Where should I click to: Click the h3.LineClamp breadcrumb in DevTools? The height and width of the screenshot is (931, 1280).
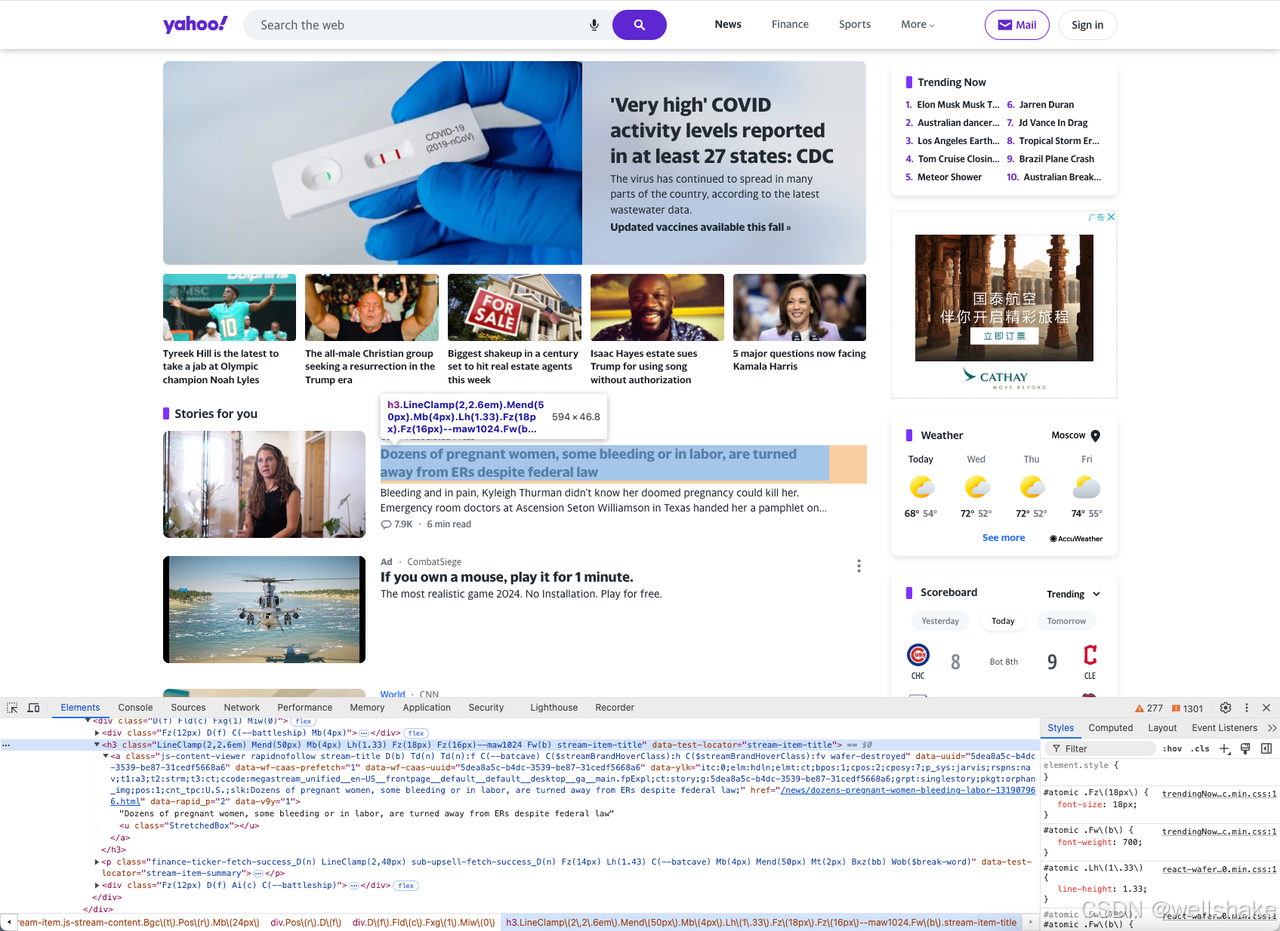coord(761,922)
